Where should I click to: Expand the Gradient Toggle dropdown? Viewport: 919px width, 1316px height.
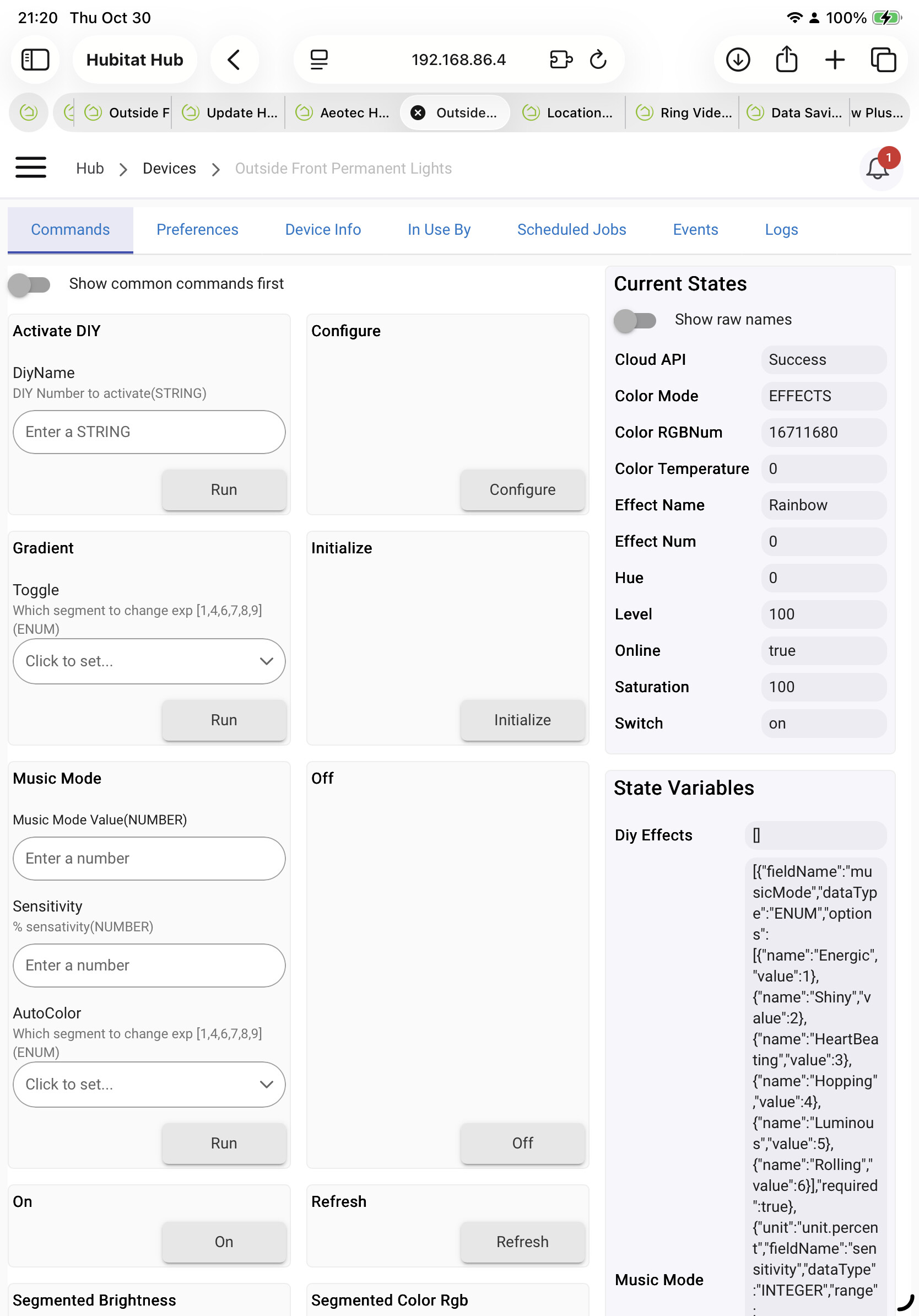pos(149,661)
